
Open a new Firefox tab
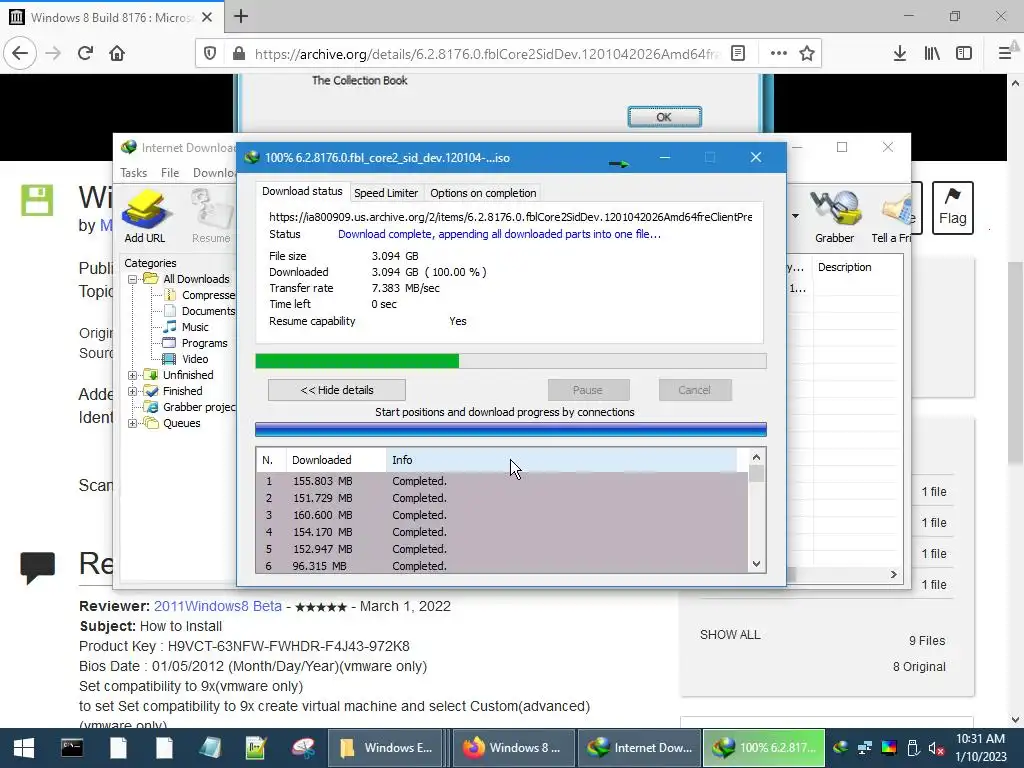[x=241, y=16]
